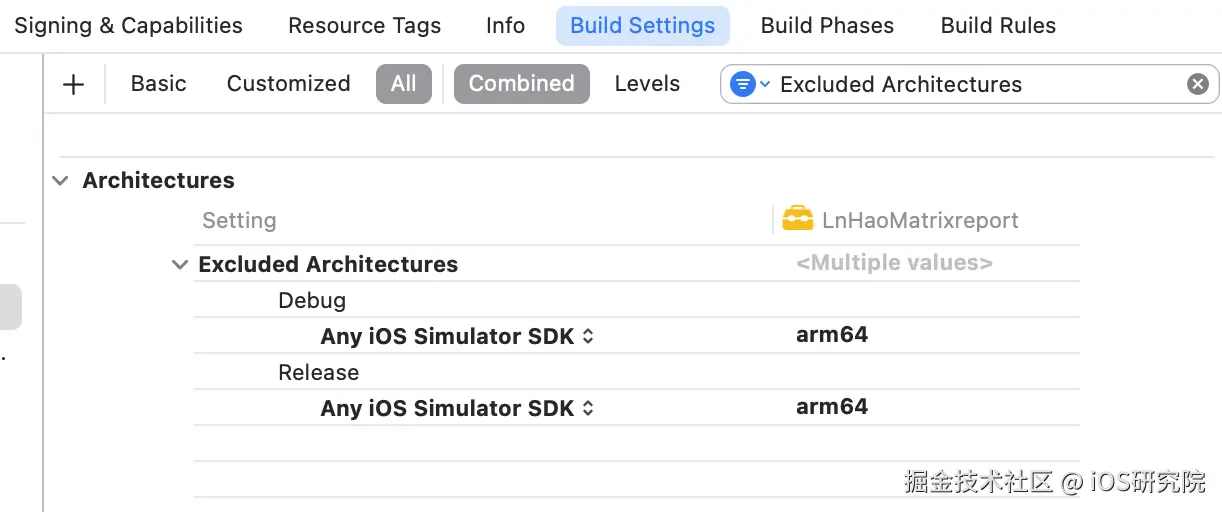Switch to Combined settings view
Screen dimensions: 1222x512
[521, 84]
